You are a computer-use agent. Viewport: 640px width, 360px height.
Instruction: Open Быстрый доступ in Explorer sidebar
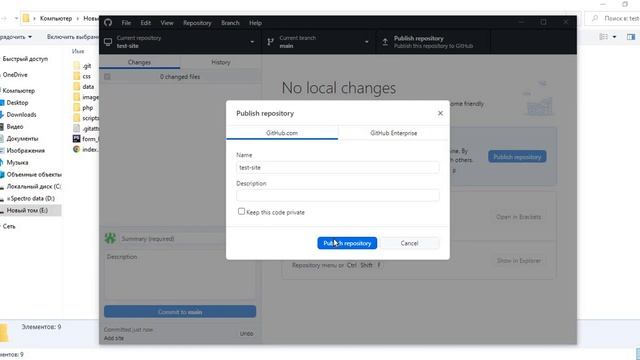(25, 59)
